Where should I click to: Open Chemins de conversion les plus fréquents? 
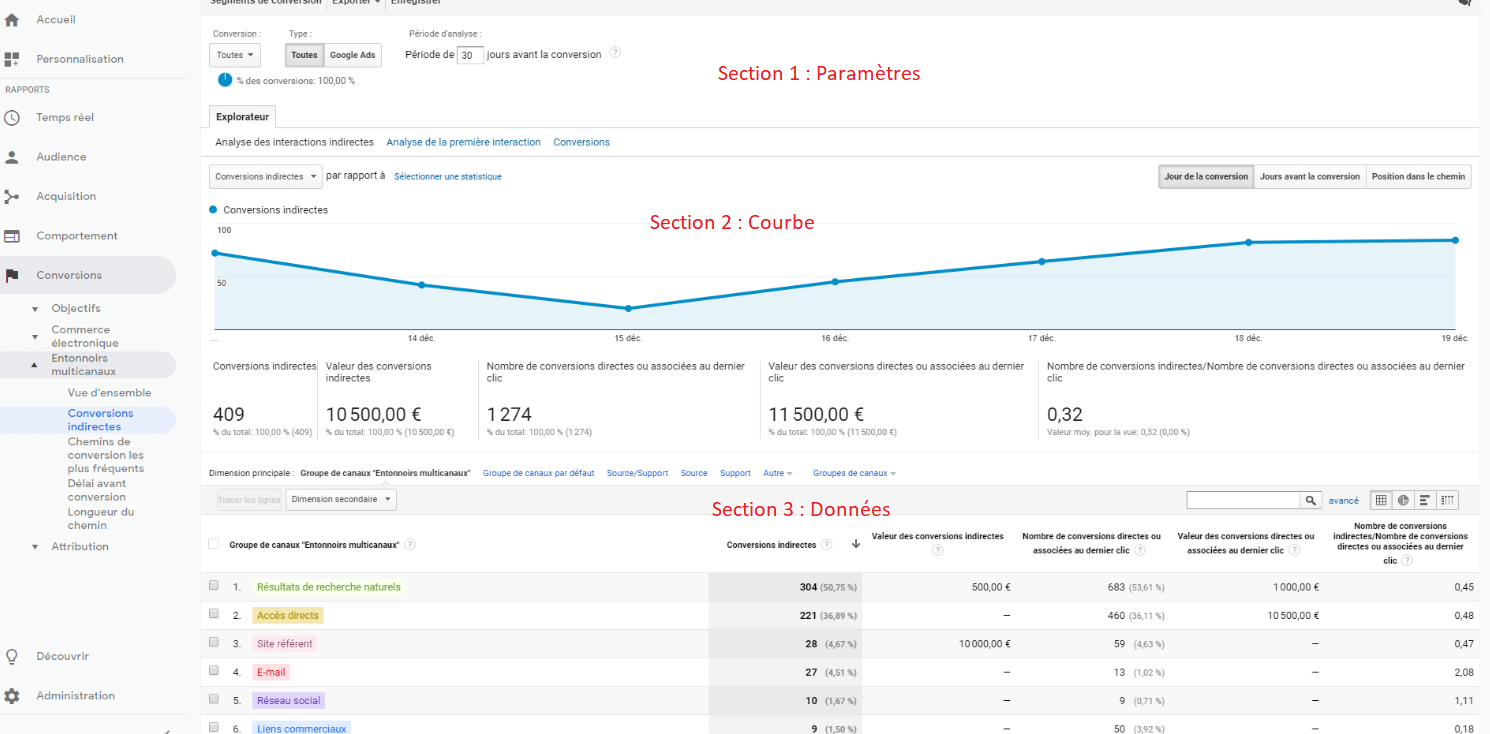coord(105,455)
